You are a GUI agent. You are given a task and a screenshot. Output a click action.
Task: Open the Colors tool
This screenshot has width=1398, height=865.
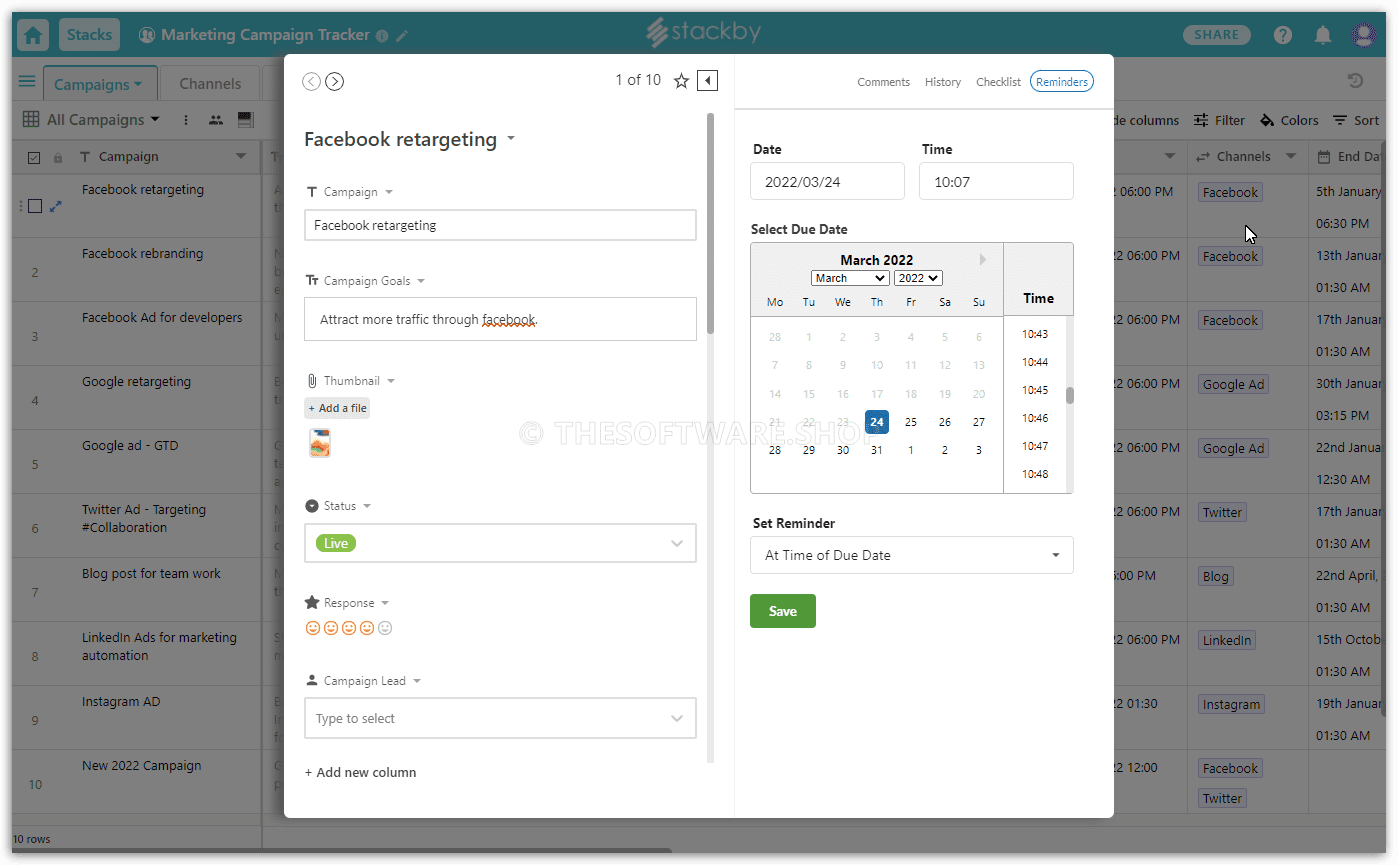1289,120
